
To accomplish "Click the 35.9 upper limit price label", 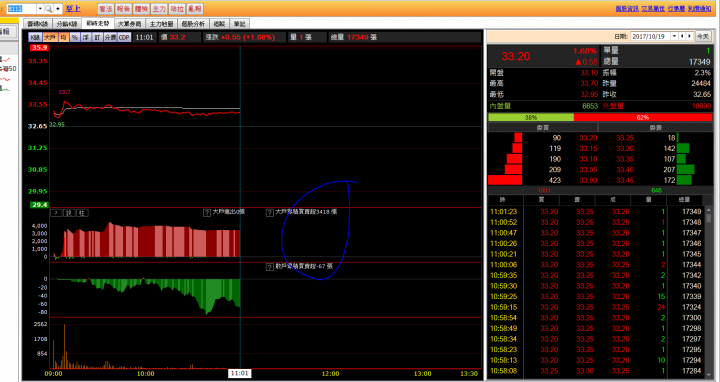I will coord(39,48).
